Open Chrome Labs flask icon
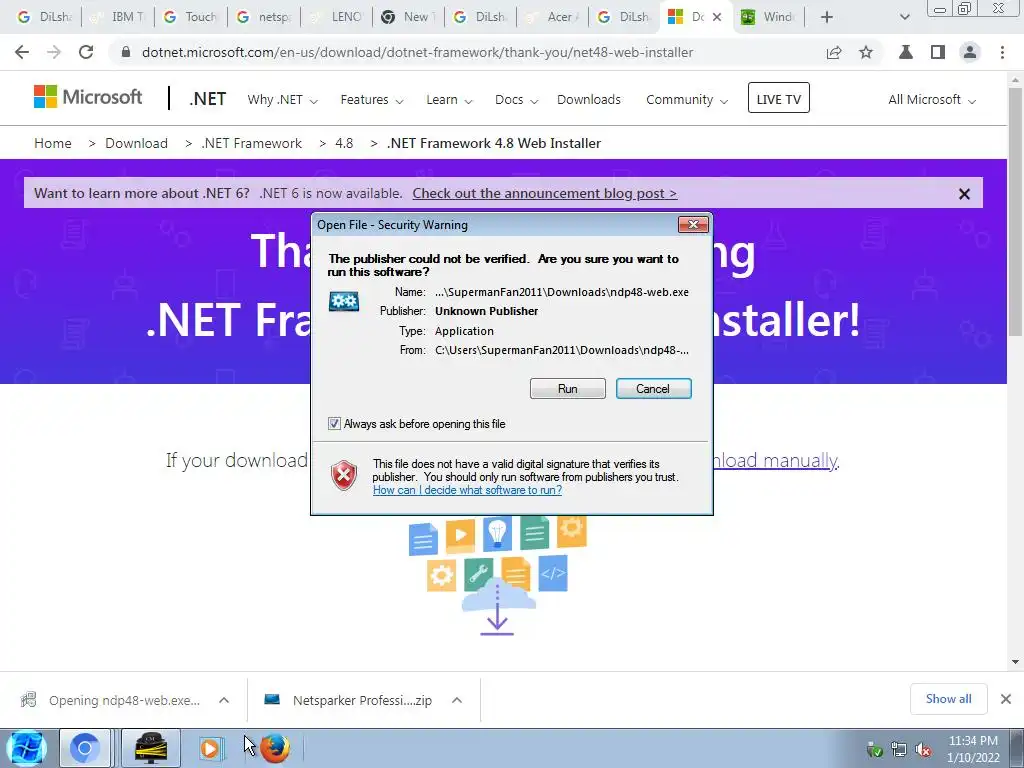 point(906,52)
